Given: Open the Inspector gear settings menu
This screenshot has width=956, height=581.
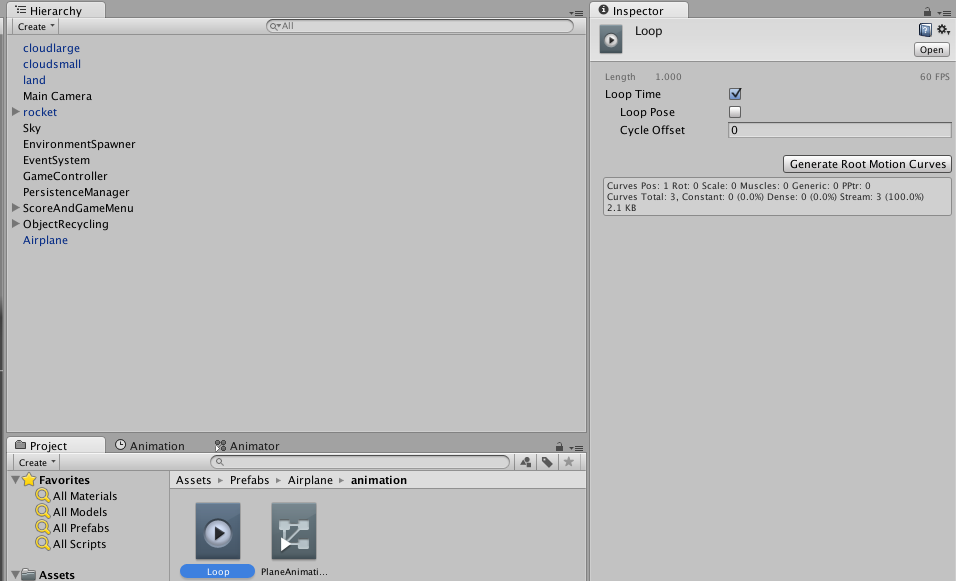Looking at the screenshot, I should coord(943,30).
